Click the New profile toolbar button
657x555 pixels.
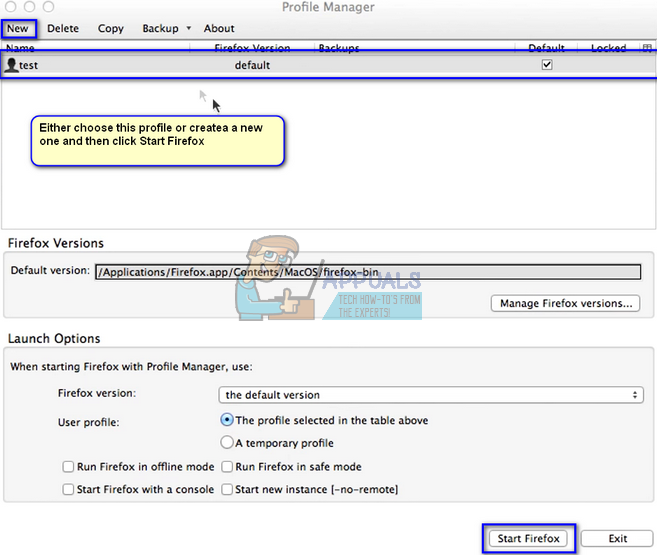(x=18, y=28)
